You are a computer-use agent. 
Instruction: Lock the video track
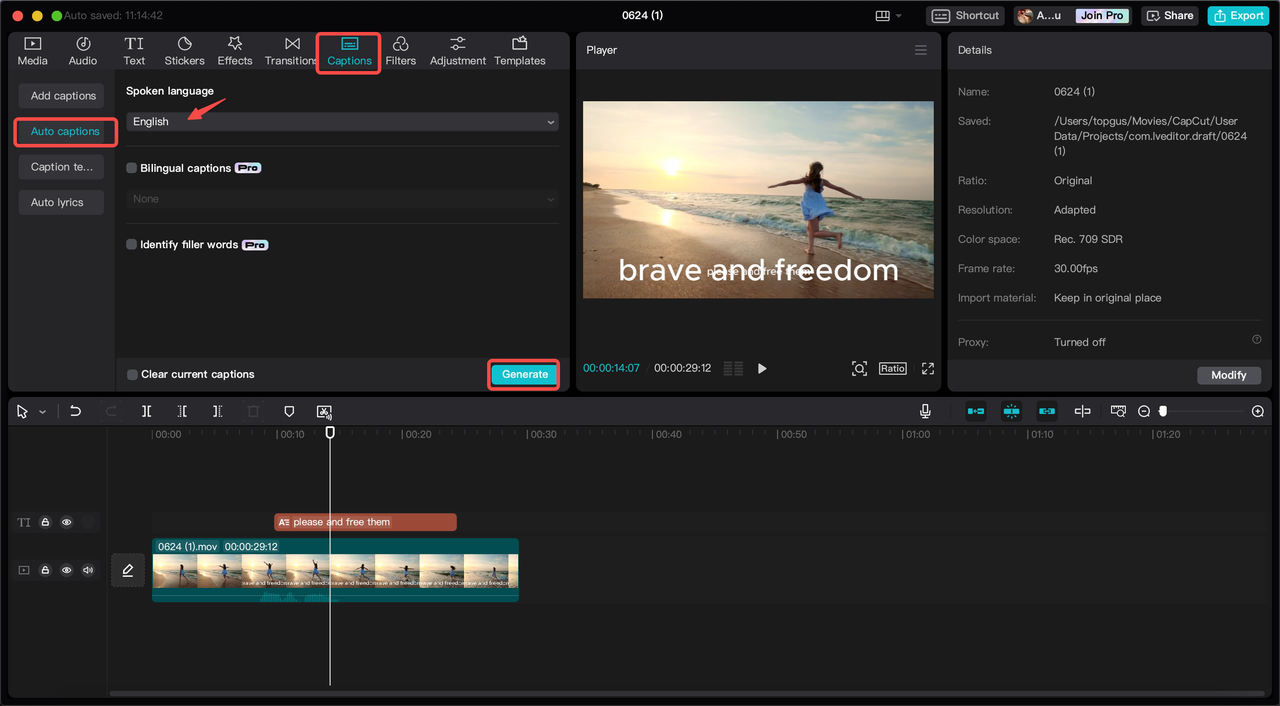point(45,570)
